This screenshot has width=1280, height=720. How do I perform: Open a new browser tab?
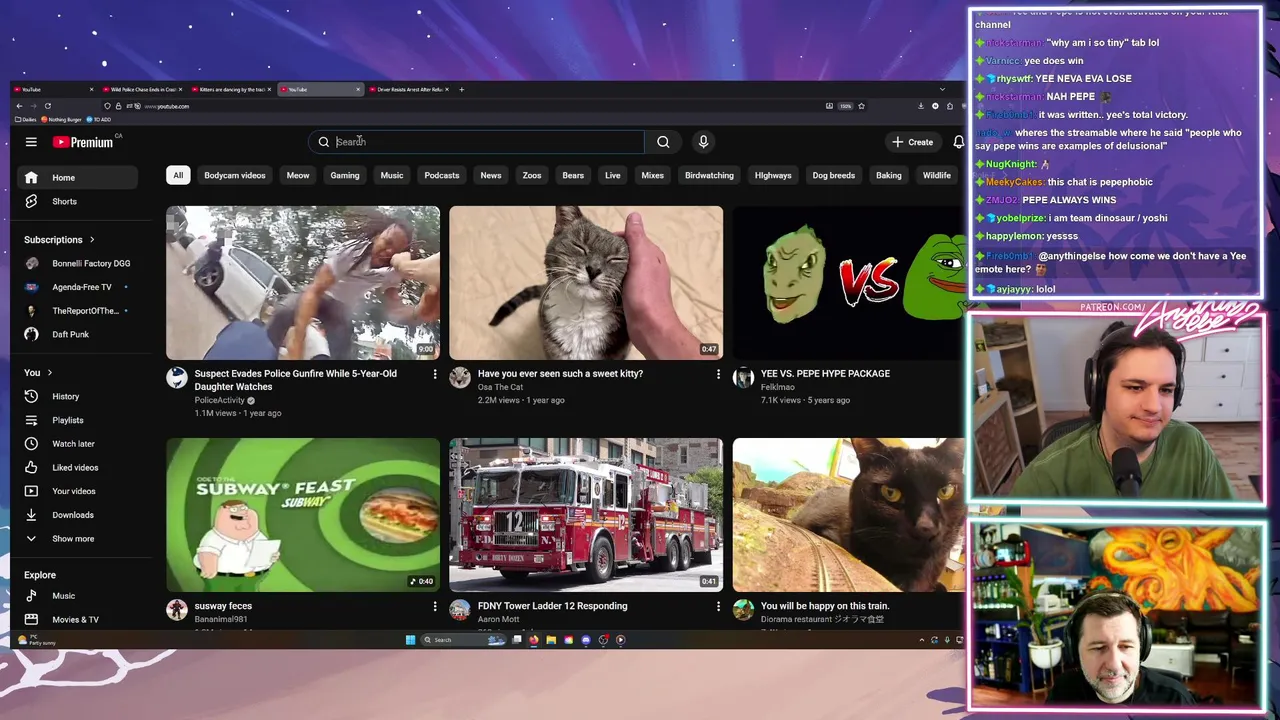(461, 89)
